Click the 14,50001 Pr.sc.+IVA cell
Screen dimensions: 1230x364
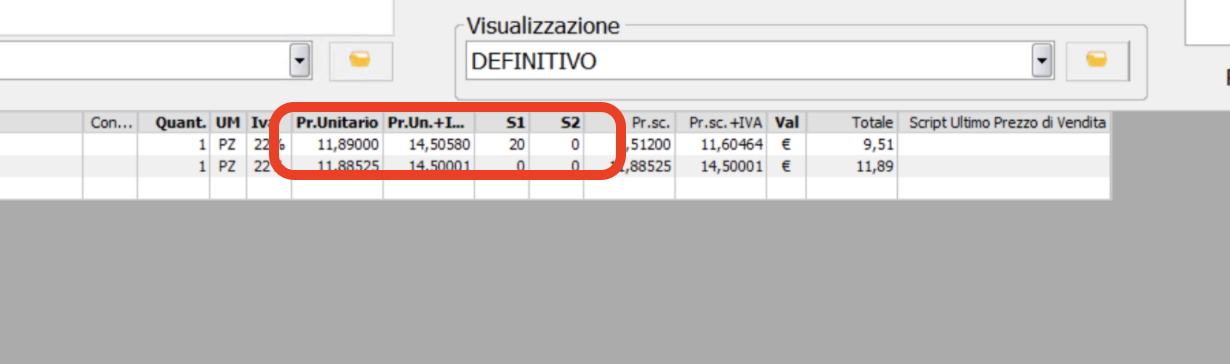(x=721, y=166)
